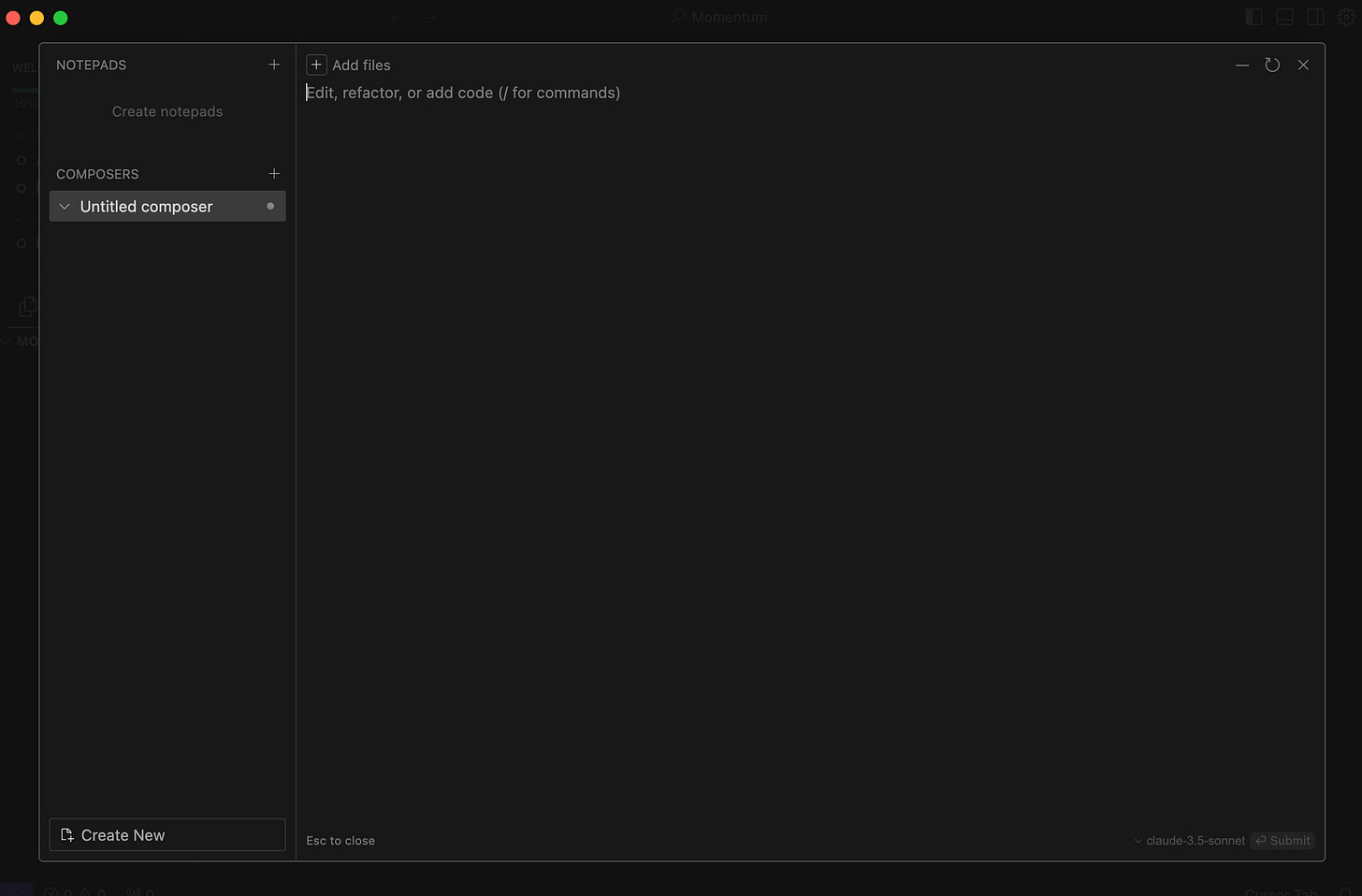Click the Esc to close hint
The height and width of the screenshot is (896, 1362).
pyautogui.click(x=340, y=841)
